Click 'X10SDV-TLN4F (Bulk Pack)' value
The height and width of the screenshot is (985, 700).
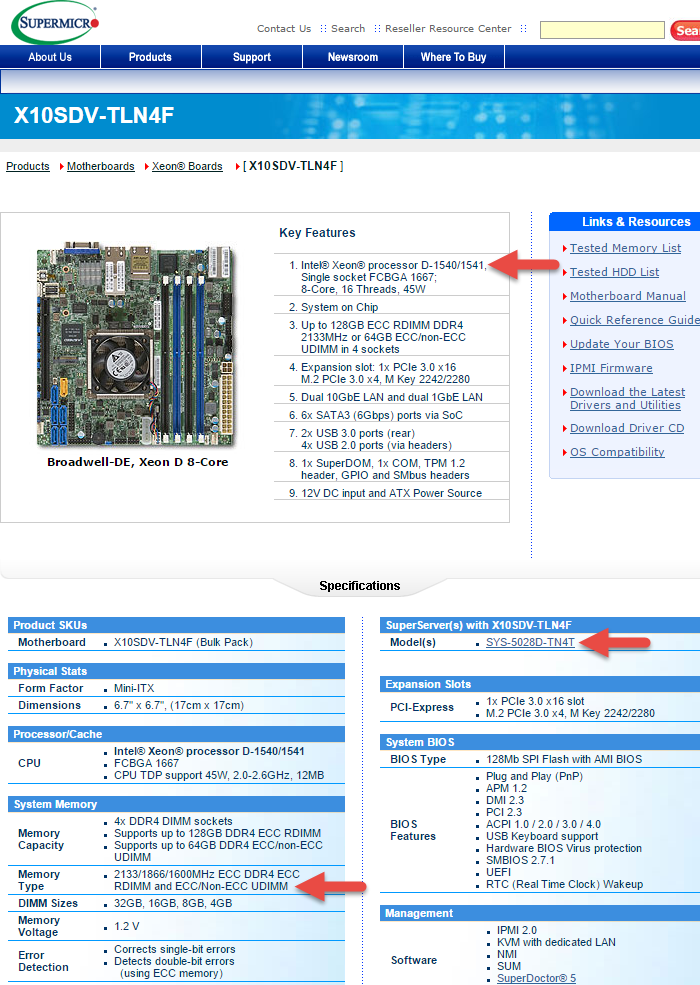tap(183, 642)
